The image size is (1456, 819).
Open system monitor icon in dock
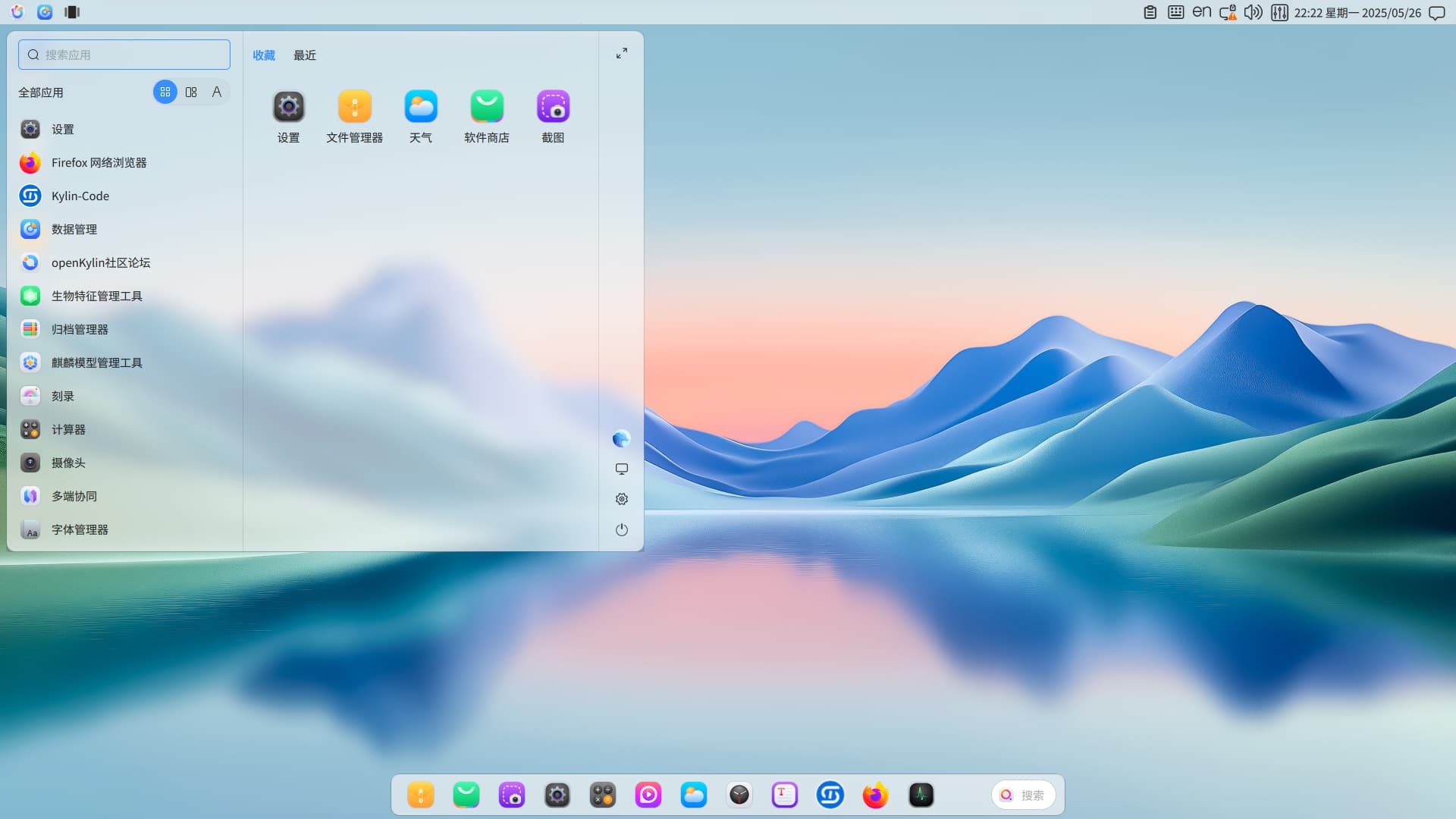tap(921, 795)
